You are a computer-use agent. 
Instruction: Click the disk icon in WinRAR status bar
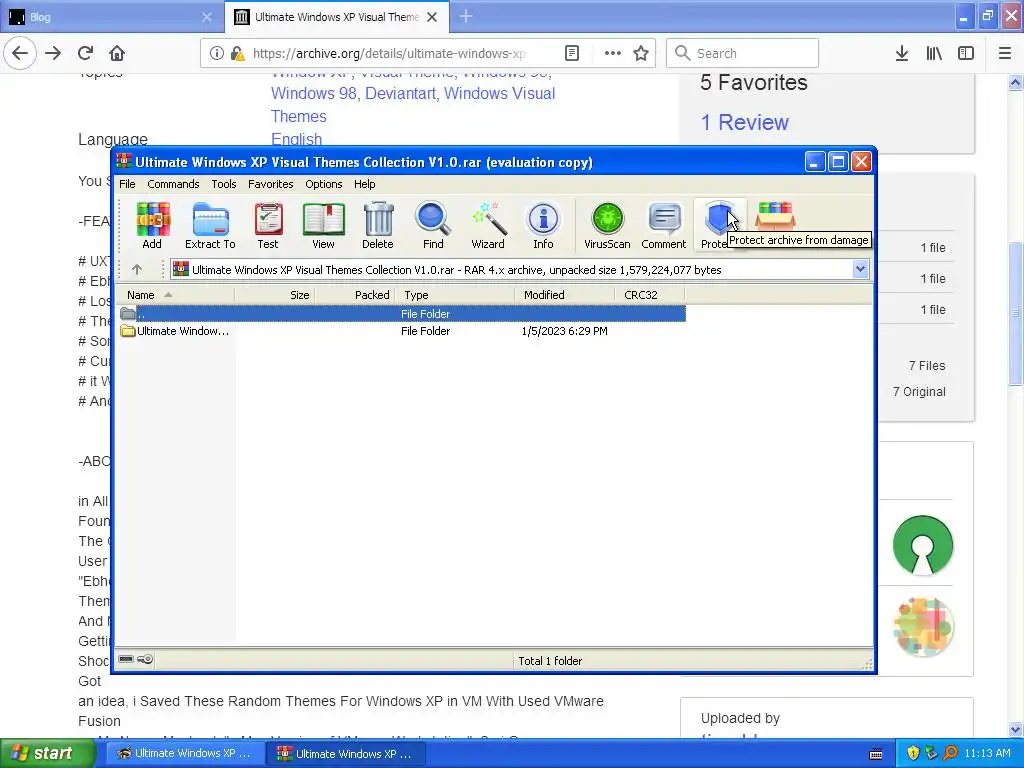[x=126, y=660]
